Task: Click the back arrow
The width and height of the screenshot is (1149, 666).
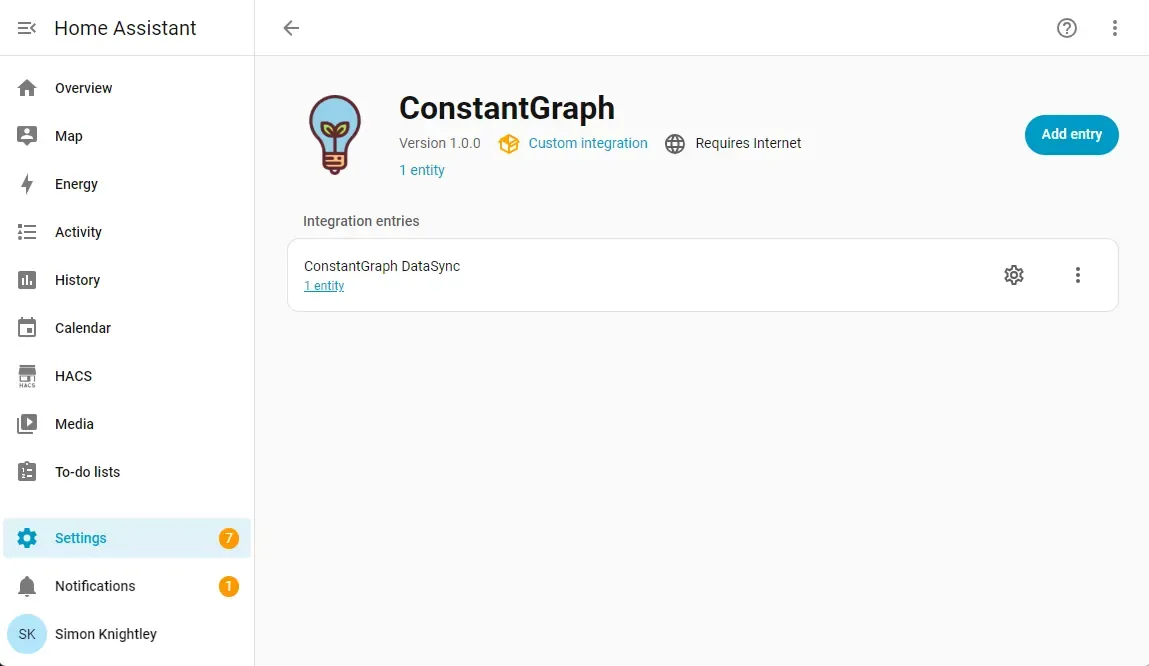Action: (290, 28)
